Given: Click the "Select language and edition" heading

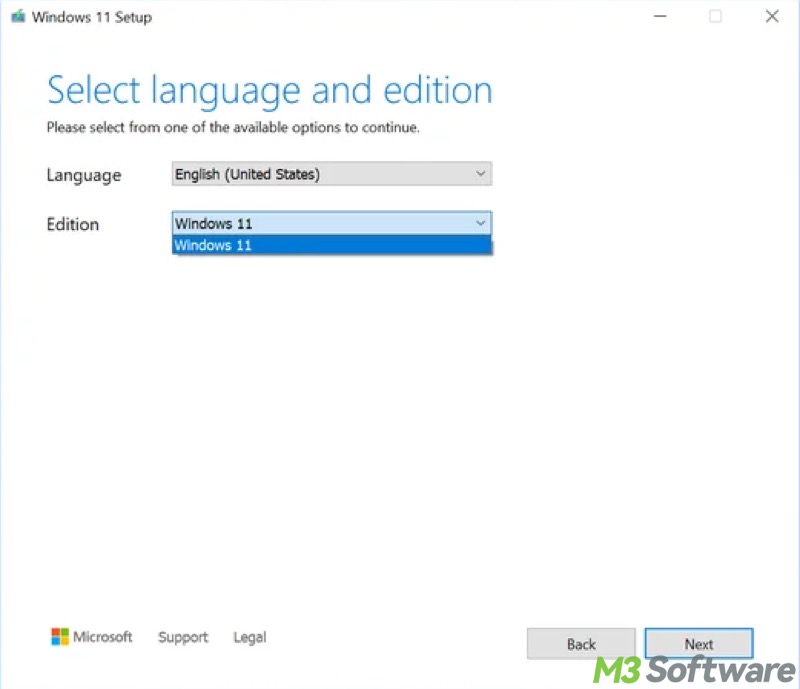Looking at the screenshot, I should 270,90.
